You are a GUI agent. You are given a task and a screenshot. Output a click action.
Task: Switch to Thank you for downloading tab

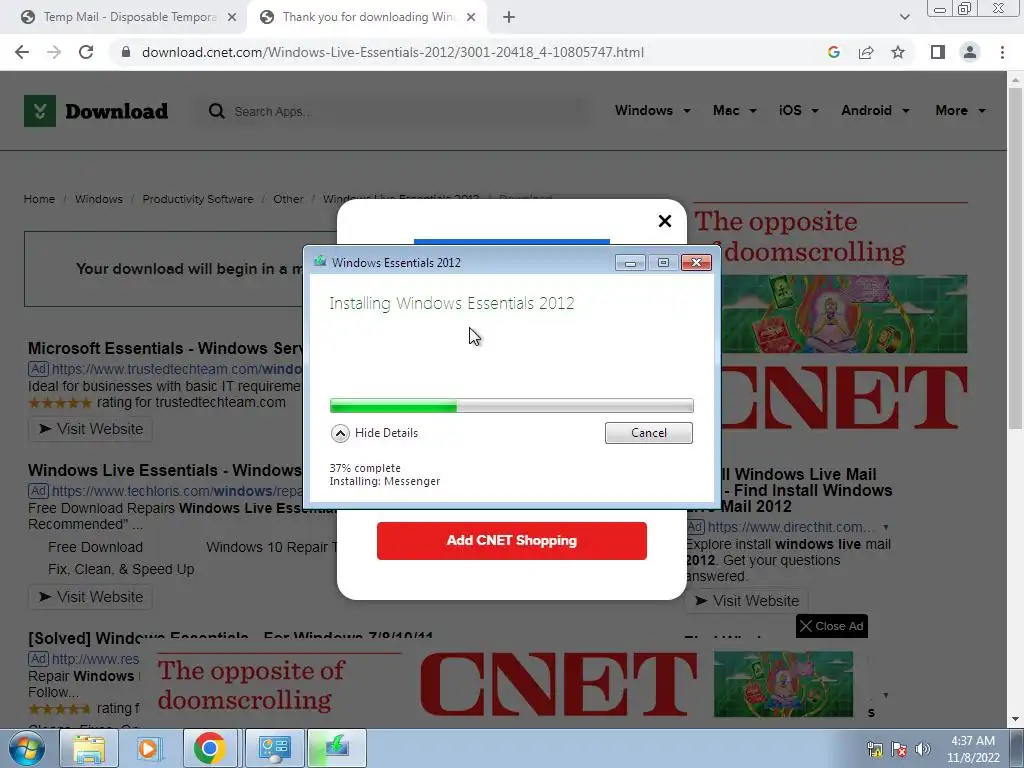368,17
